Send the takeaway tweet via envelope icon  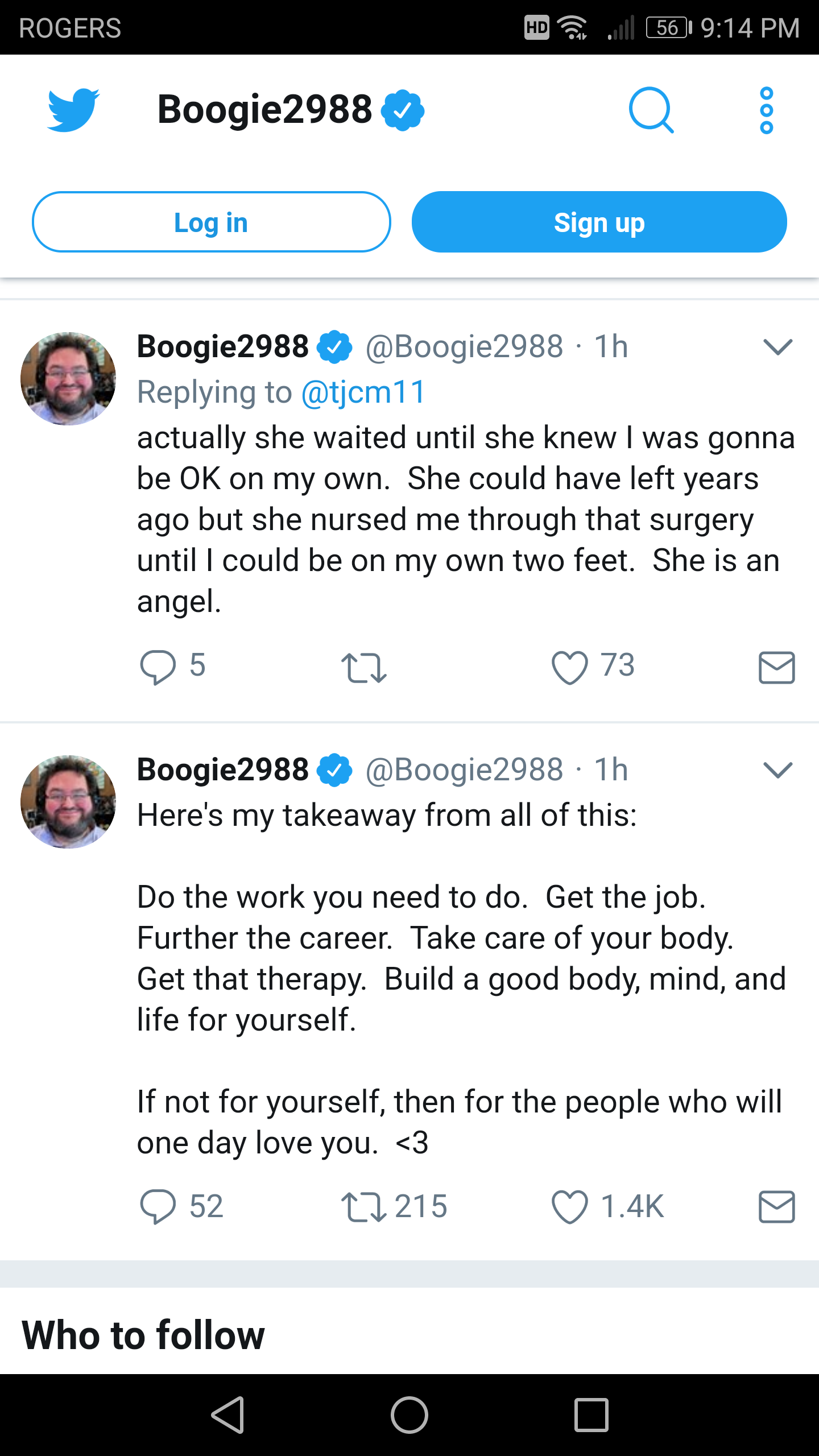(x=776, y=1206)
